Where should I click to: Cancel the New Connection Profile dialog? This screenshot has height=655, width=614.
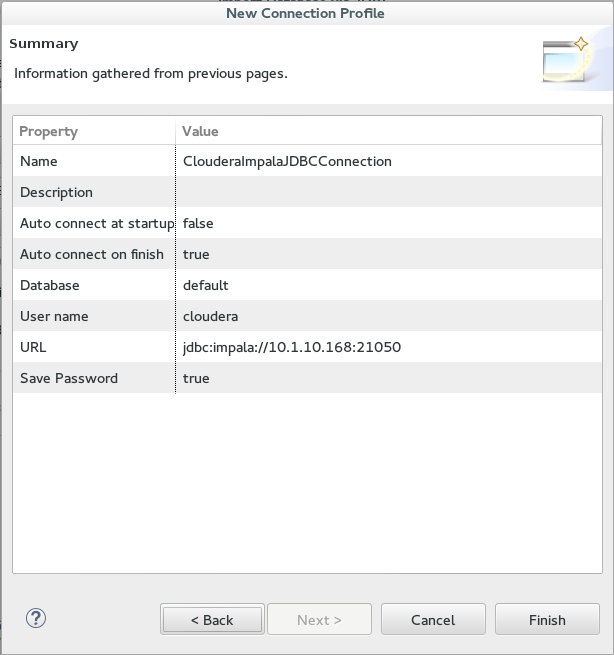tap(433, 619)
